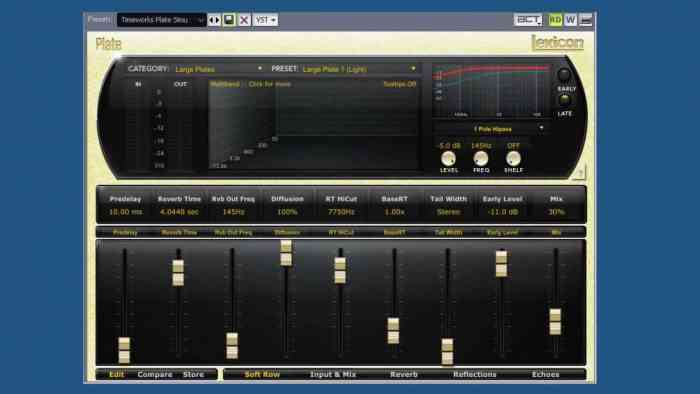The width and height of the screenshot is (700, 394).
Task: Click the Compare button
Action: [x=155, y=374]
